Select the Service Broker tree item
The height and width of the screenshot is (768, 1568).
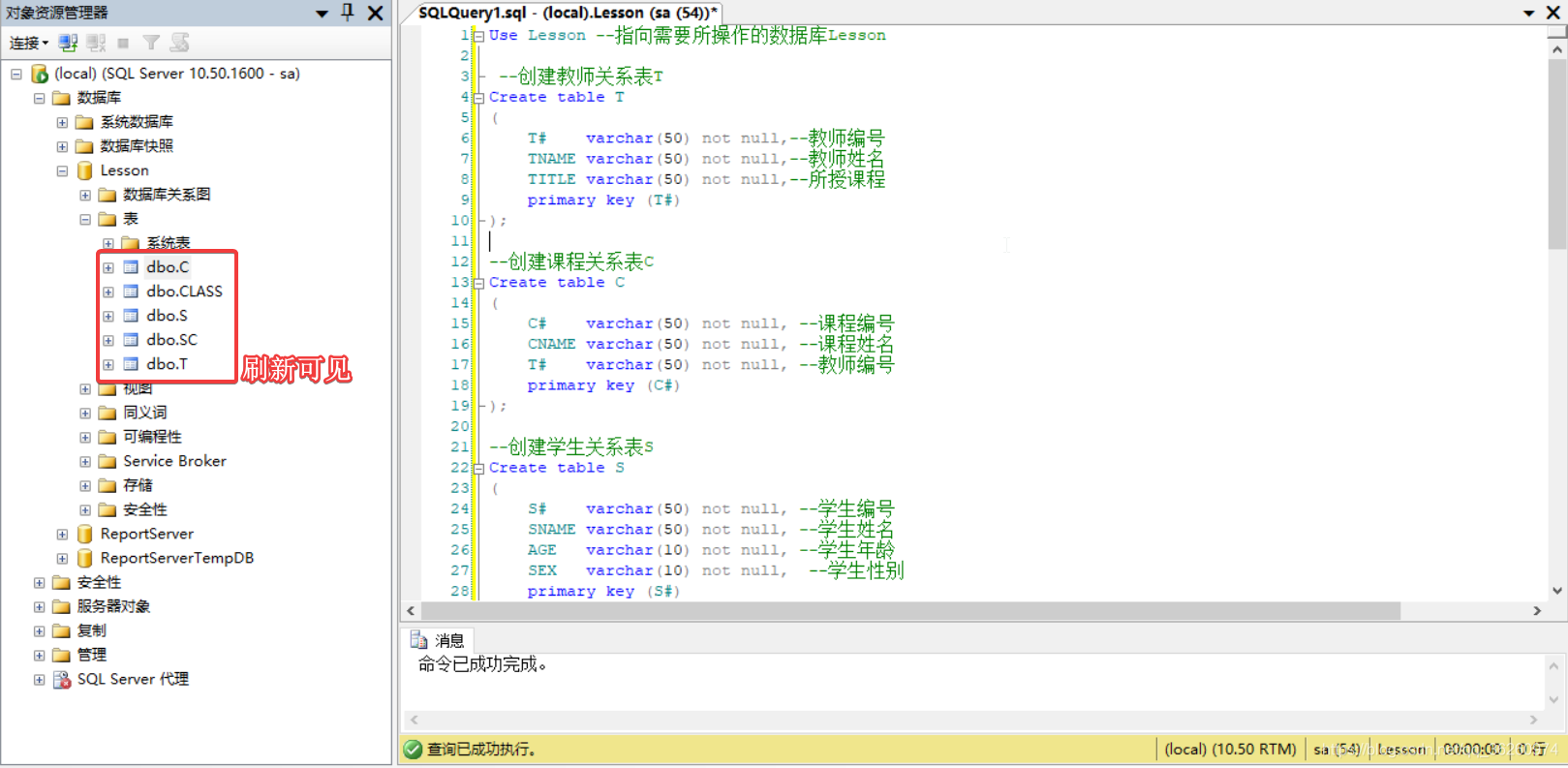174,461
